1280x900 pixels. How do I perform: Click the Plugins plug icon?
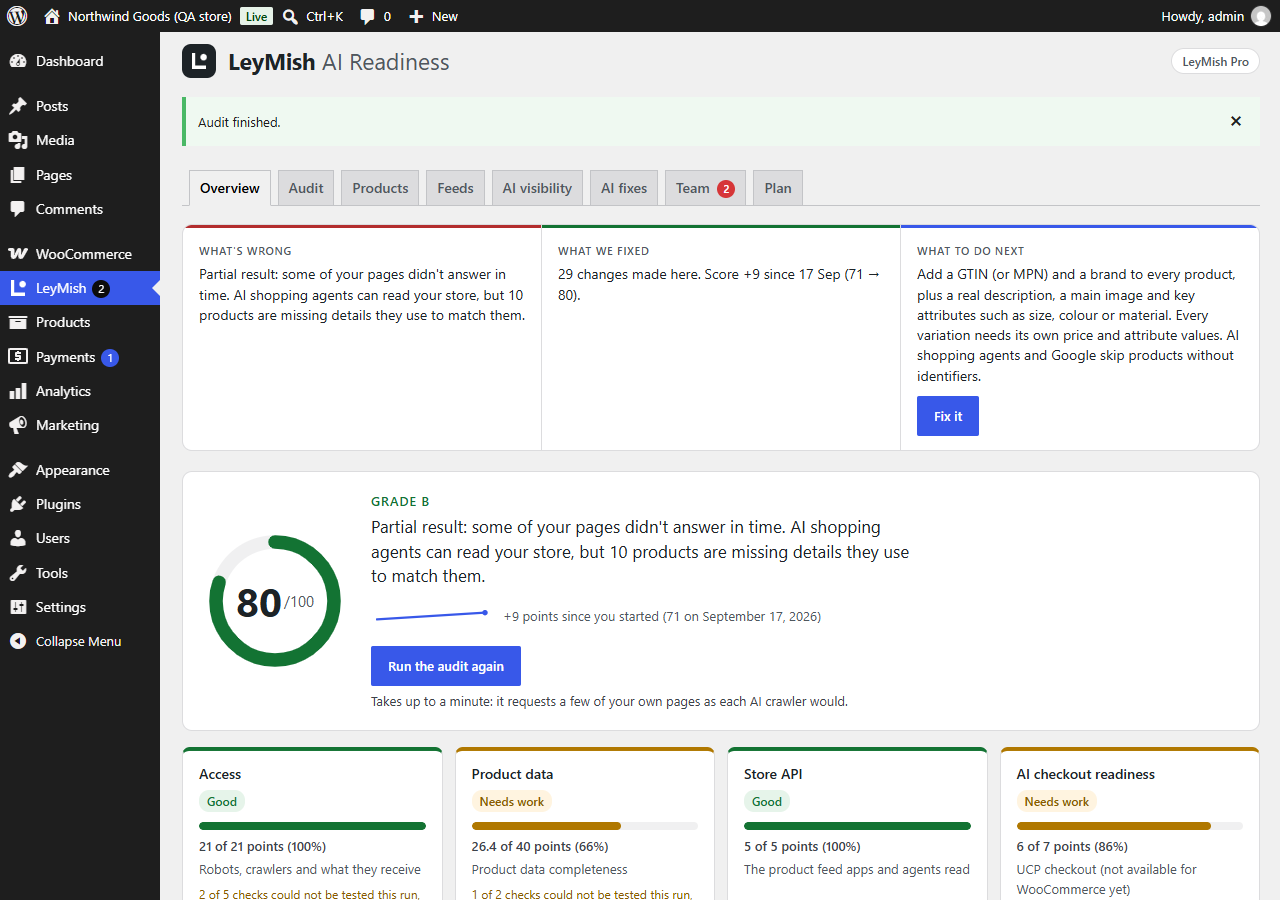point(18,504)
